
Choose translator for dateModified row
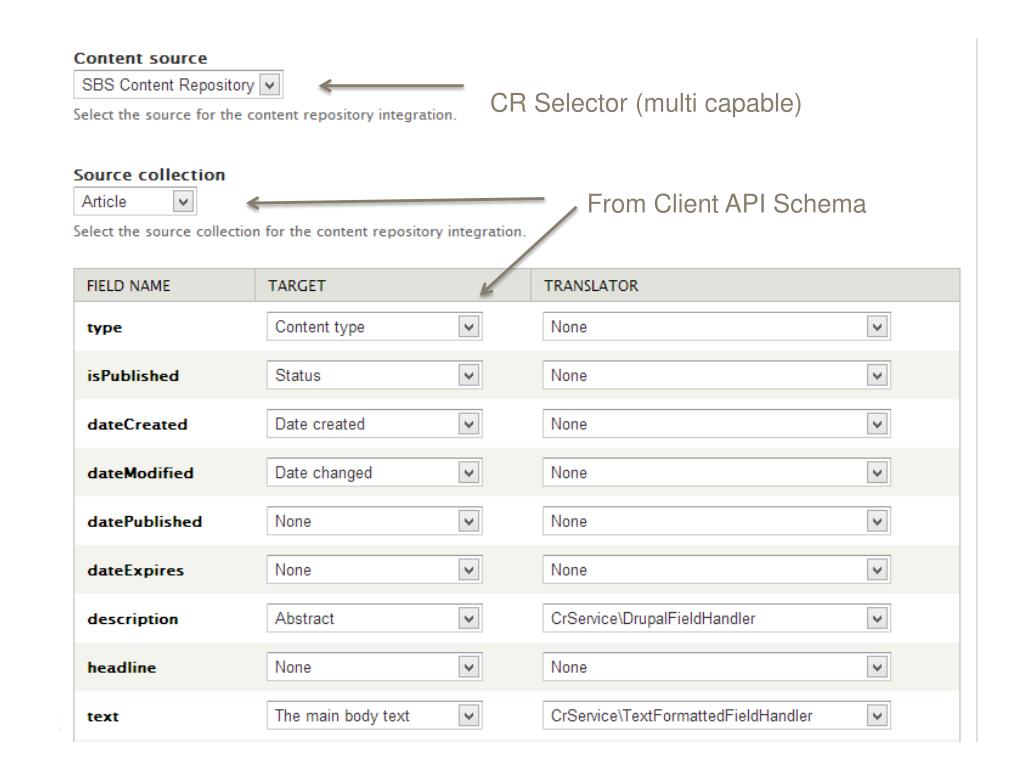716,473
